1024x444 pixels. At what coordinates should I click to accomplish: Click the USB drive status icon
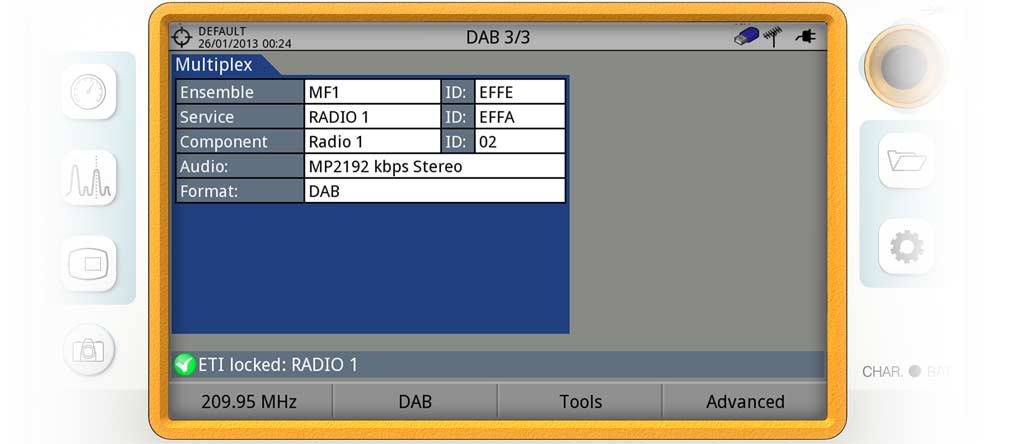[x=745, y=37]
